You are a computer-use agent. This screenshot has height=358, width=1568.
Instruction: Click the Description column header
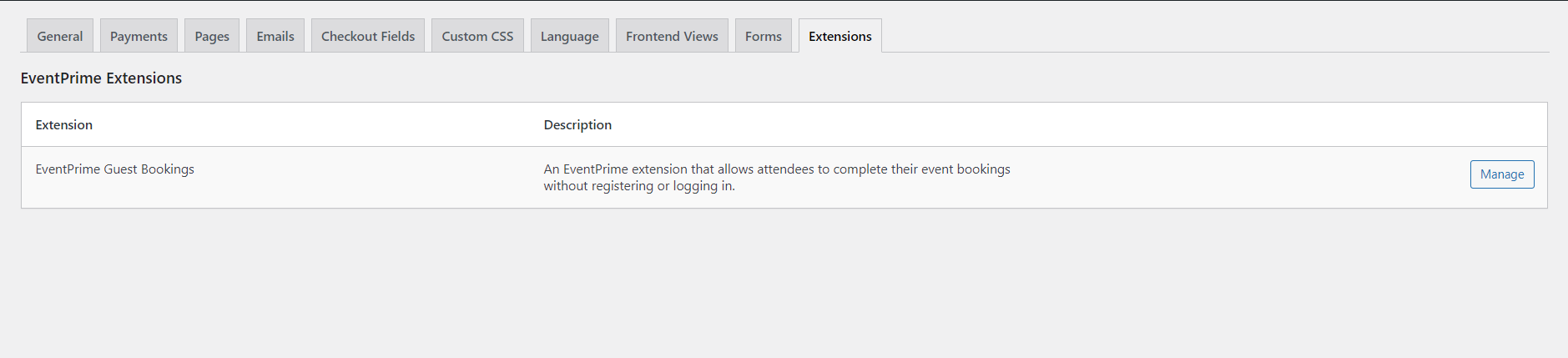pyautogui.click(x=577, y=124)
